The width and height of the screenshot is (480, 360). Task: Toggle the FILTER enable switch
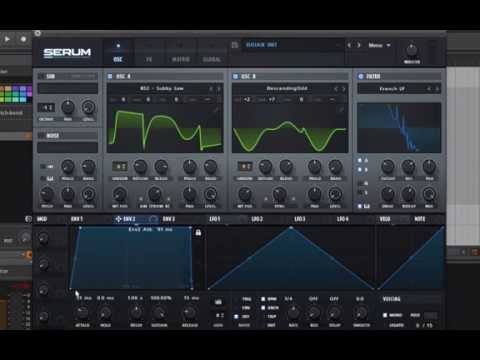click(x=361, y=76)
